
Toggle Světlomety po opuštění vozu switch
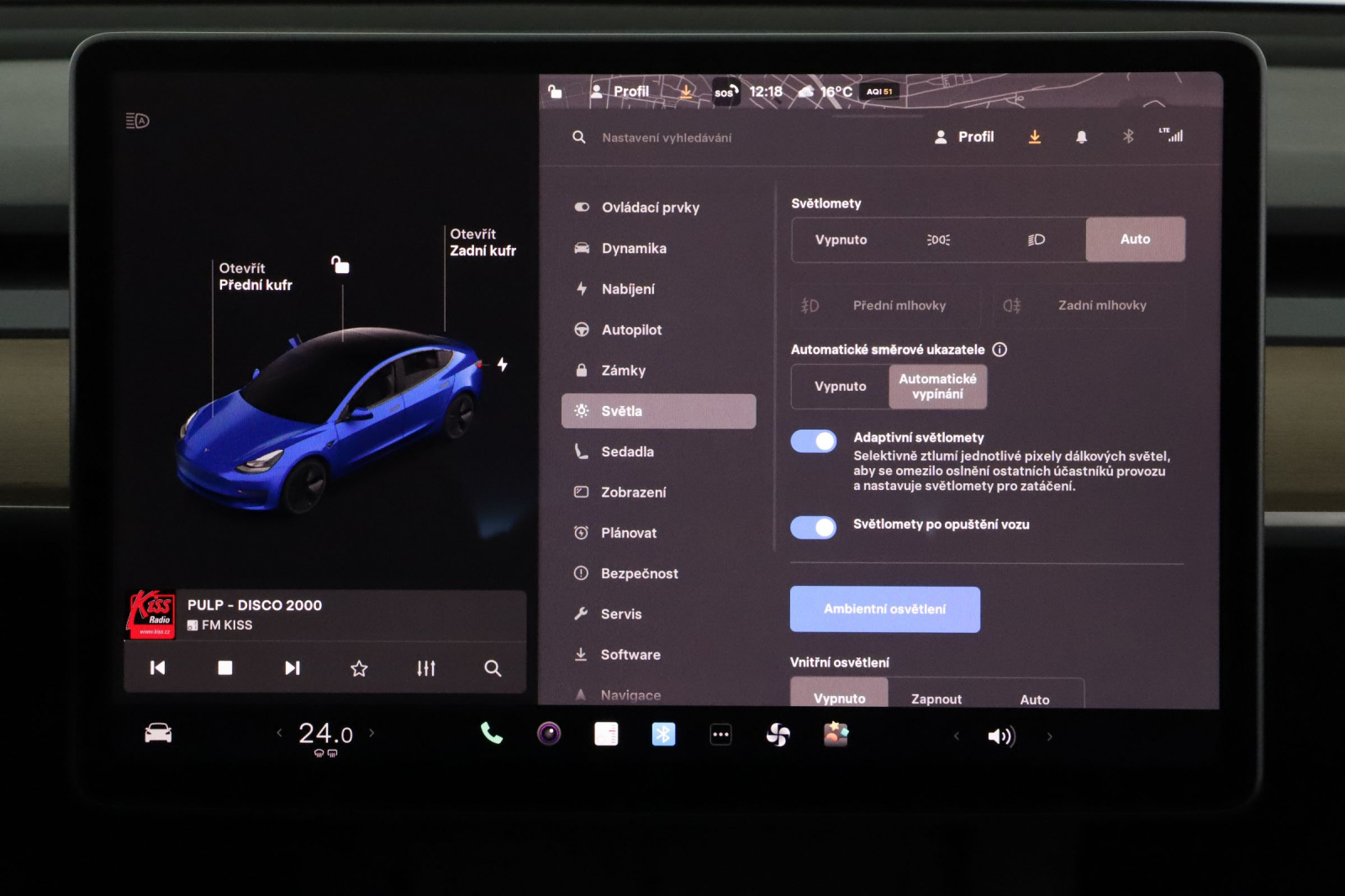[x=814, y=527]
